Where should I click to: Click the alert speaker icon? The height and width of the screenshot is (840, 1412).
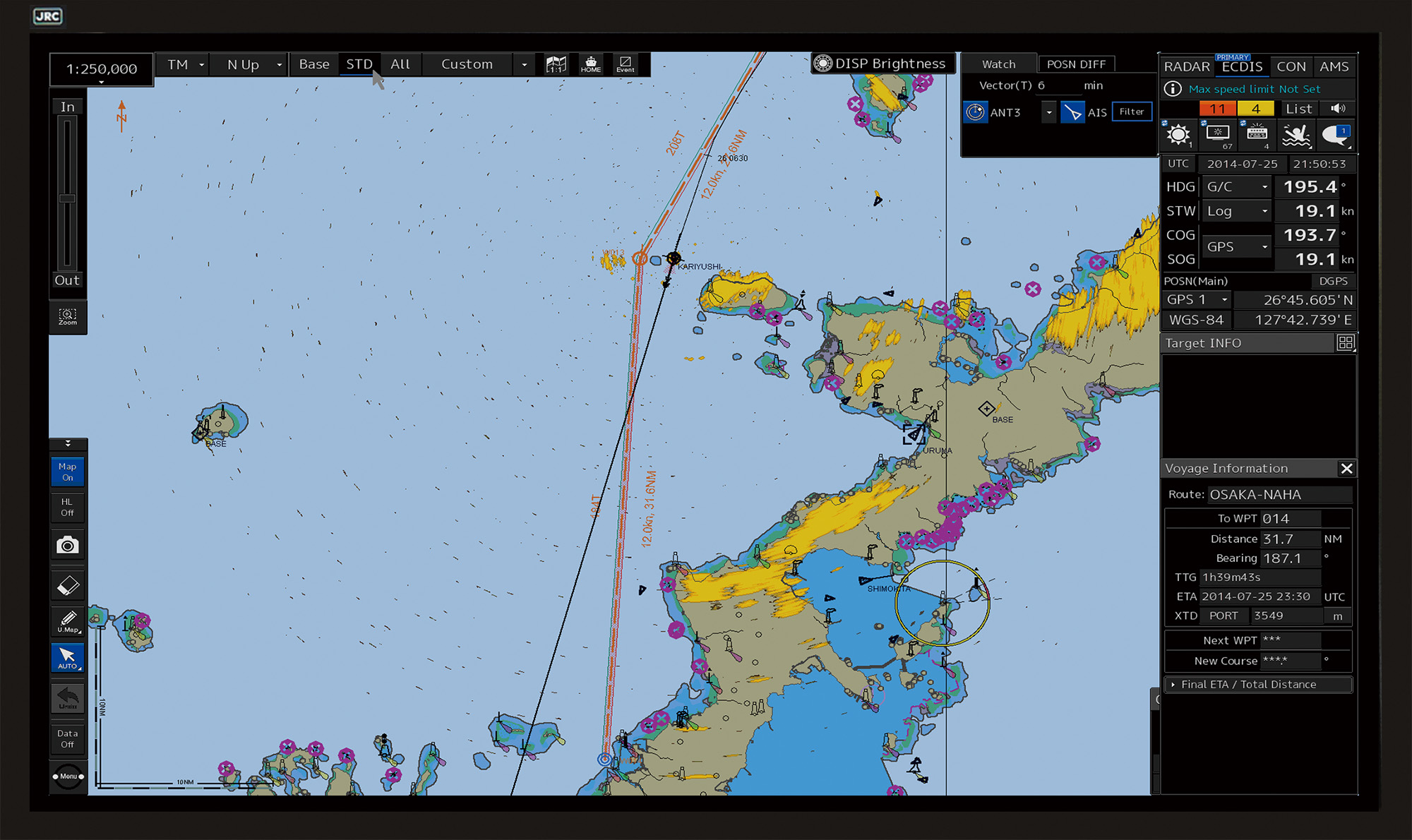click(x=1339, y=108)
